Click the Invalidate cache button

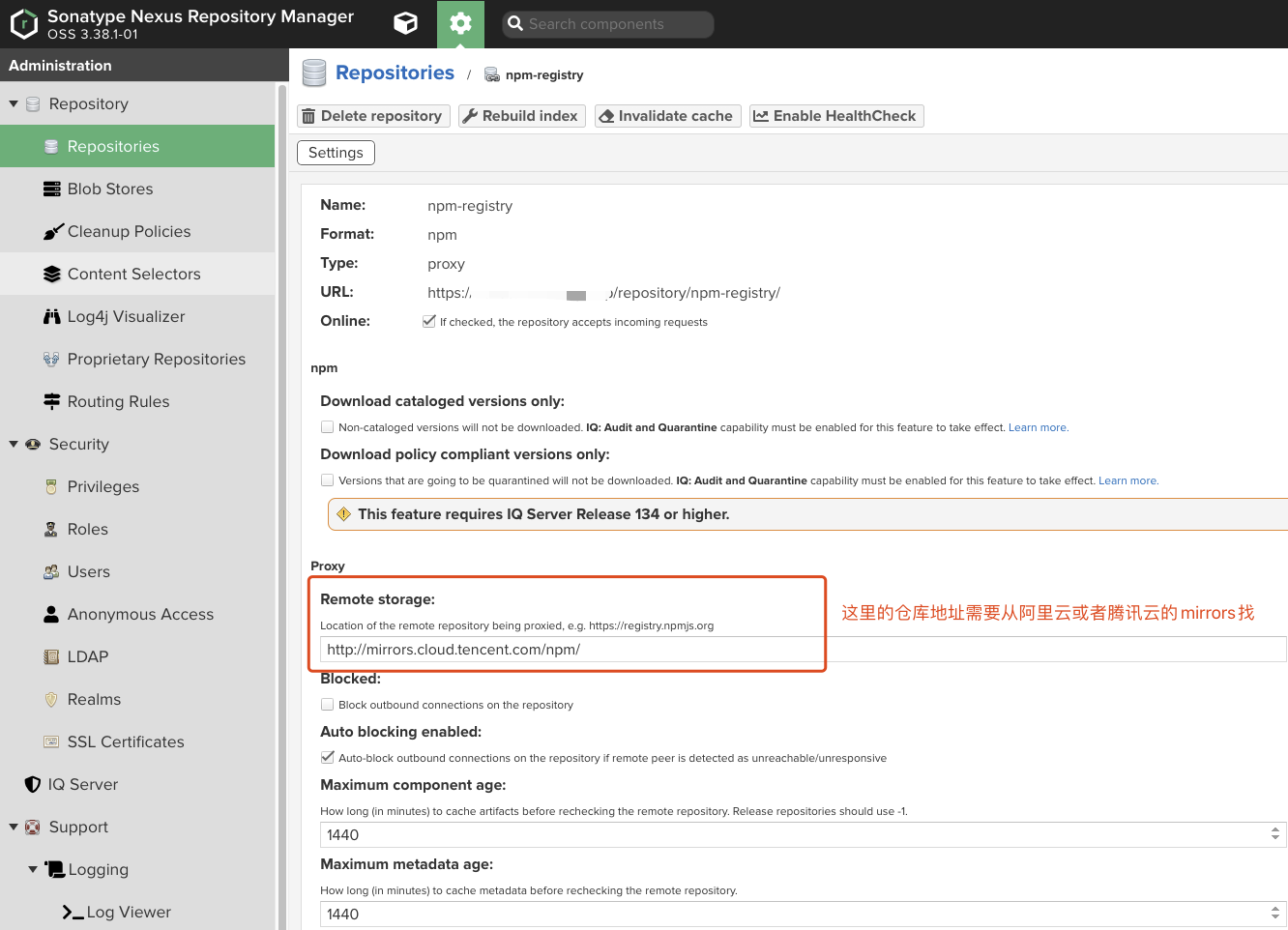(668, 116)
